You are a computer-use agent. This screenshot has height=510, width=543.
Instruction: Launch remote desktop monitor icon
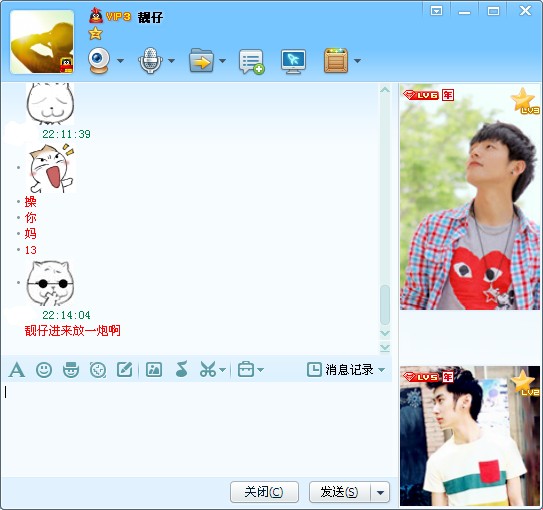(293, 62)
